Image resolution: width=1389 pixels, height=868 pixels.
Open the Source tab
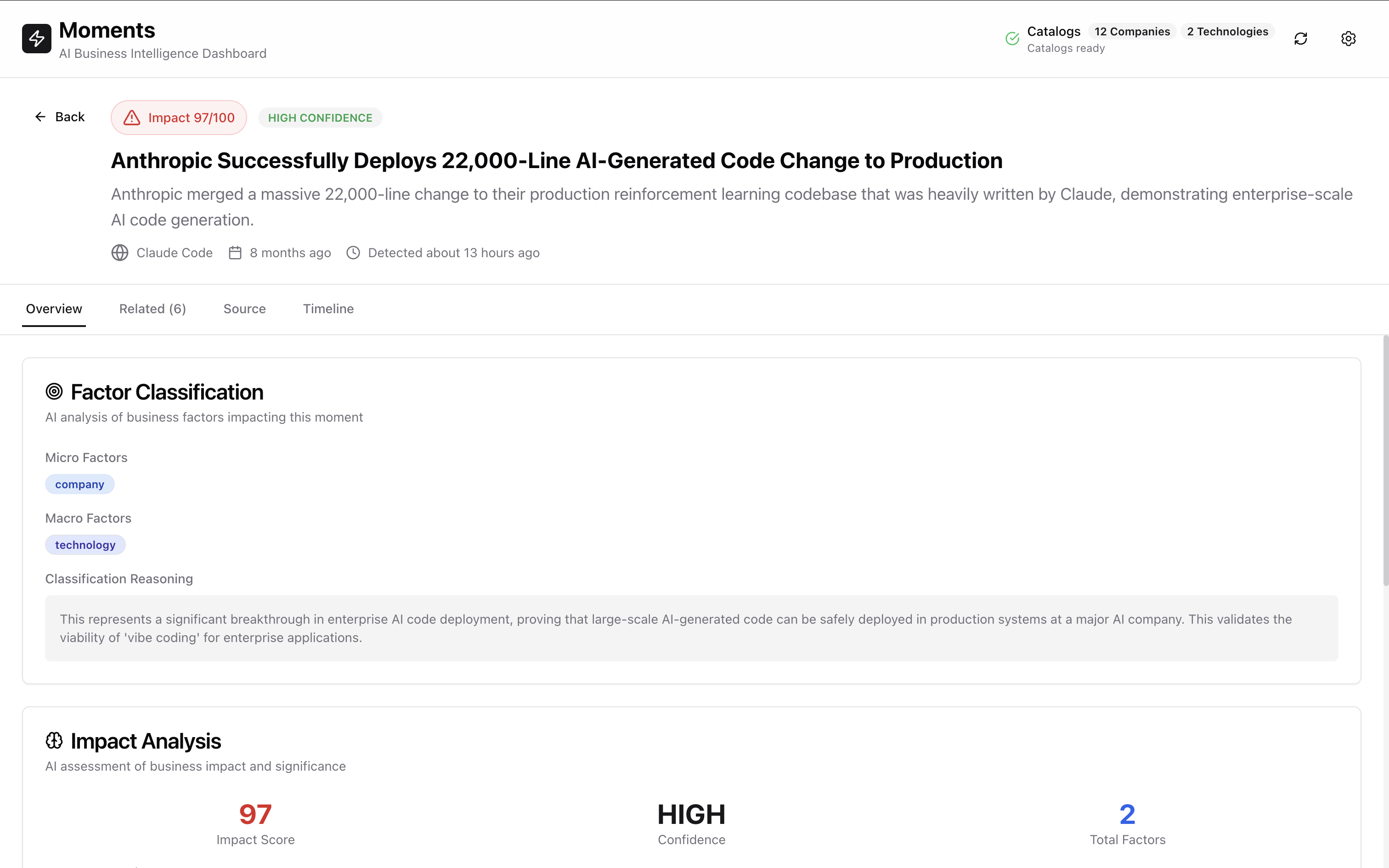click(x=244, y=309)
